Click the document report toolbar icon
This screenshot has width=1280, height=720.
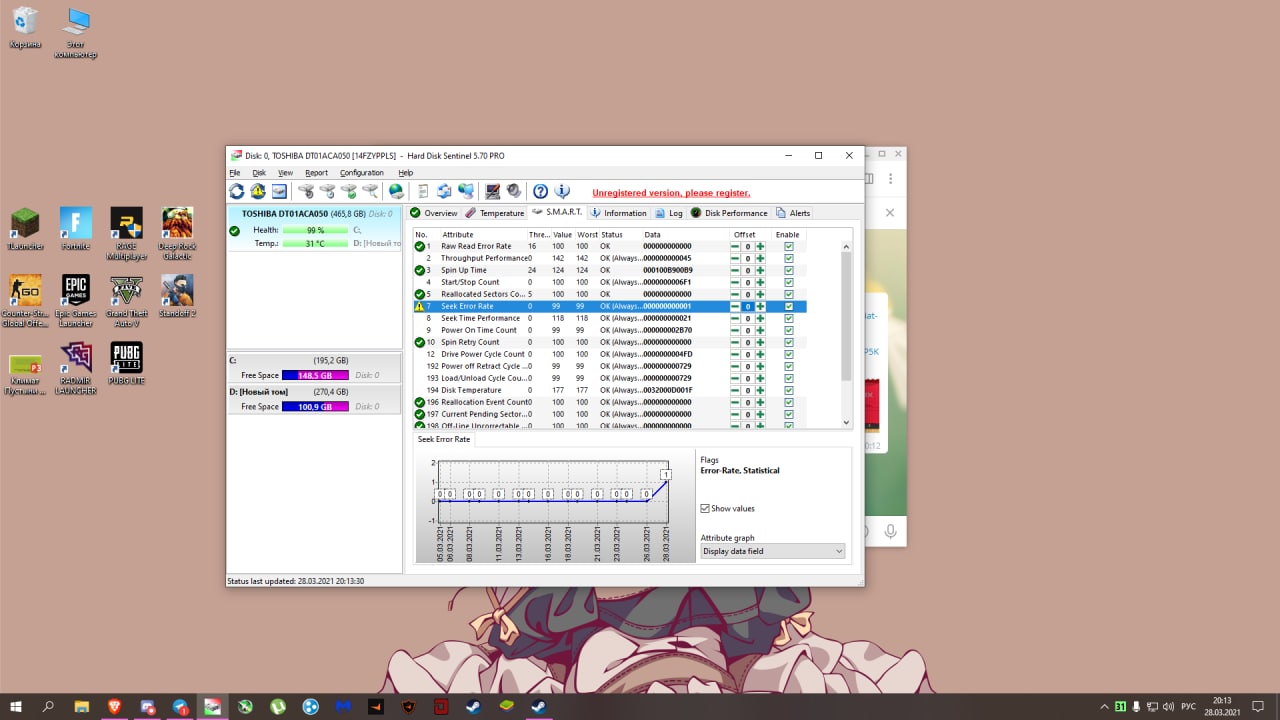tap(423, 191)
